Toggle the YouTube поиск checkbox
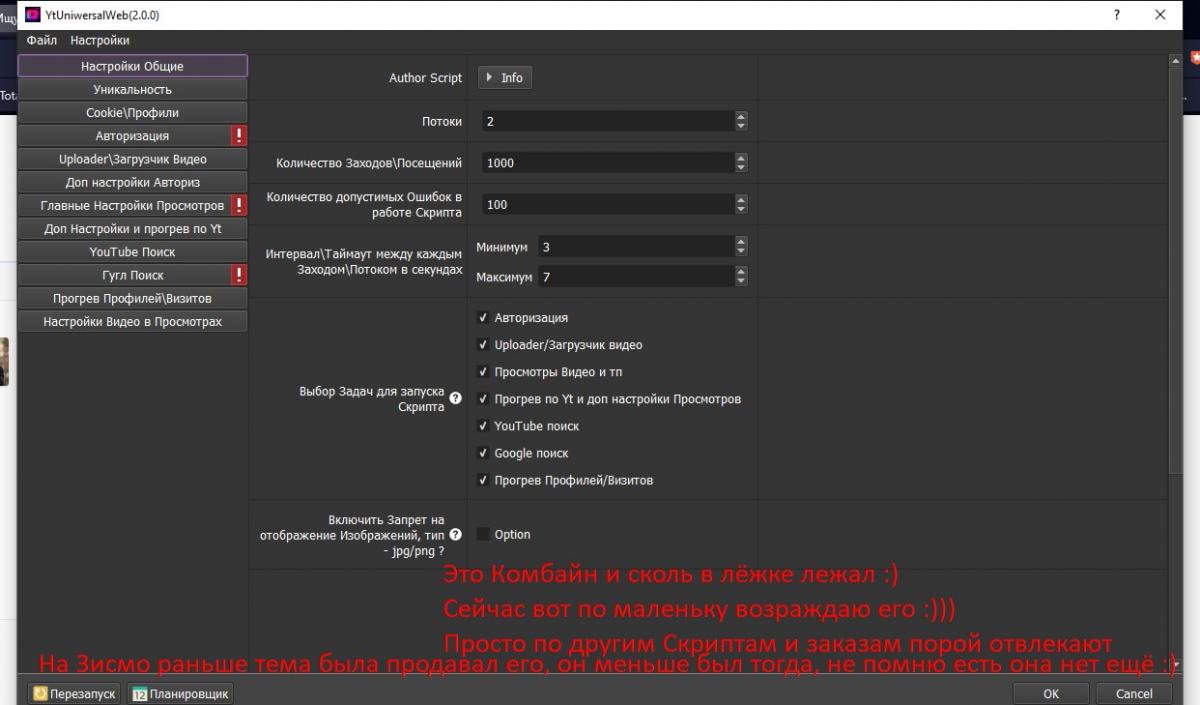Image resolution: width=1200 pixels, height=705 pixels. (483, 426)
